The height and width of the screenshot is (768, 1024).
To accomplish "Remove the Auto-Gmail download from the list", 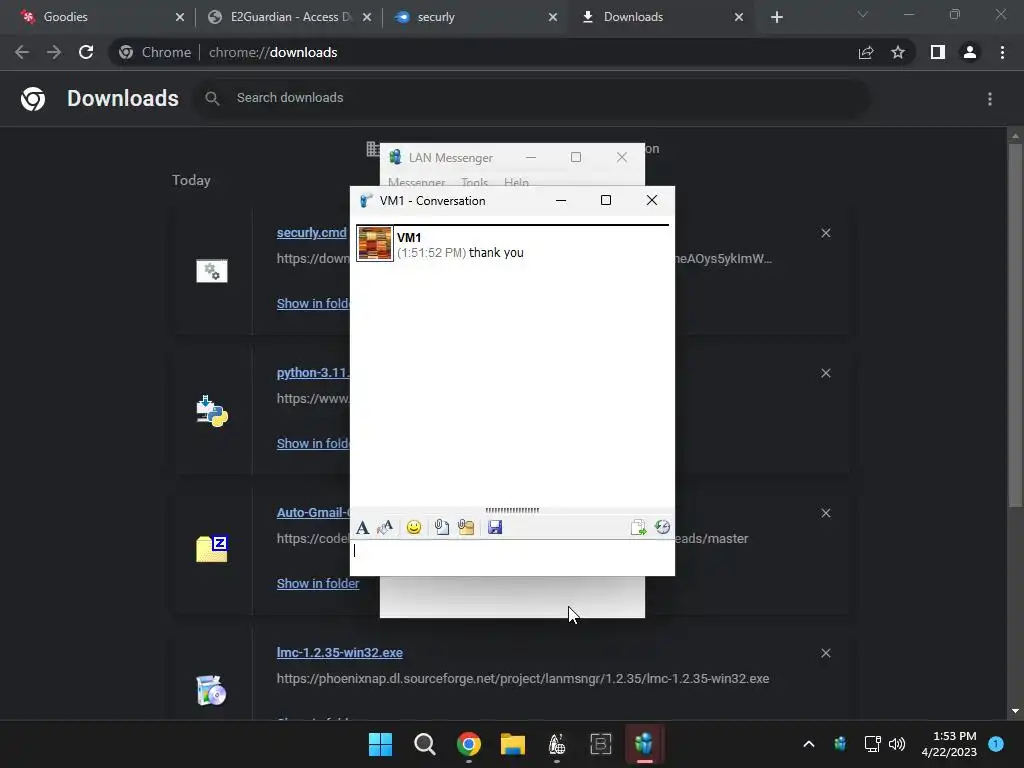I will [x=825, y=513].
